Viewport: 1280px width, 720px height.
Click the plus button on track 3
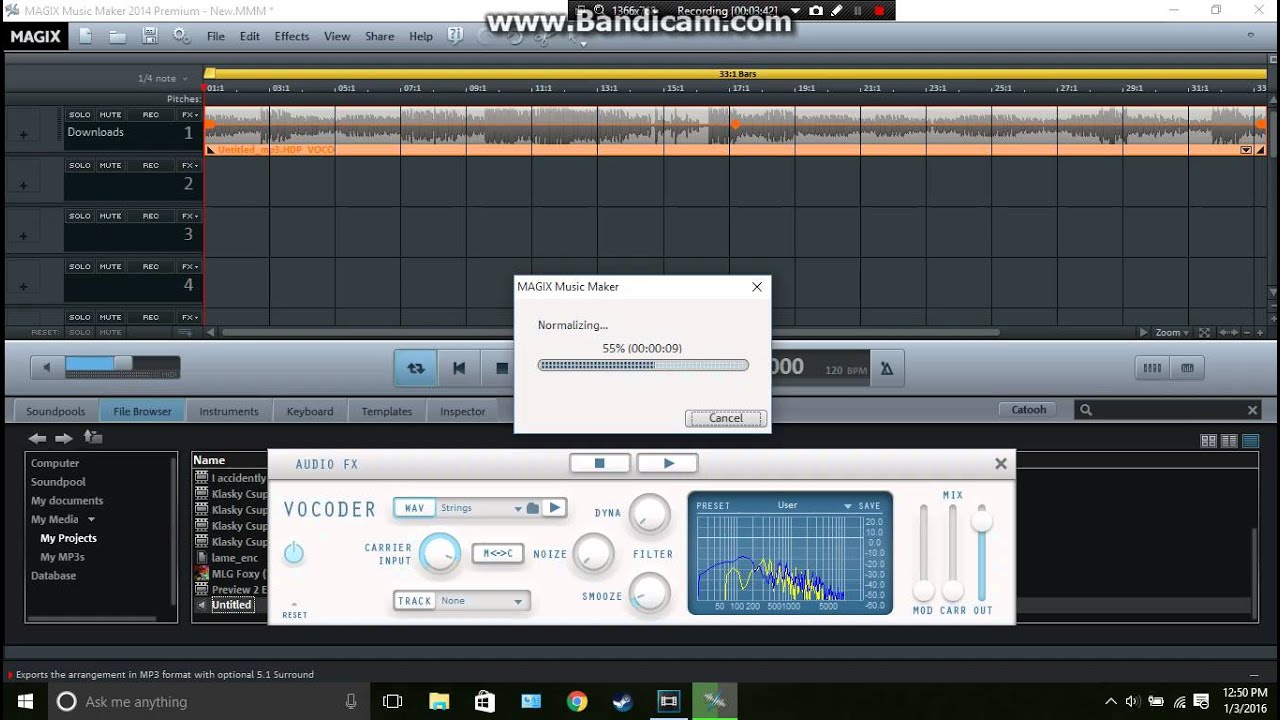[23, 236]
